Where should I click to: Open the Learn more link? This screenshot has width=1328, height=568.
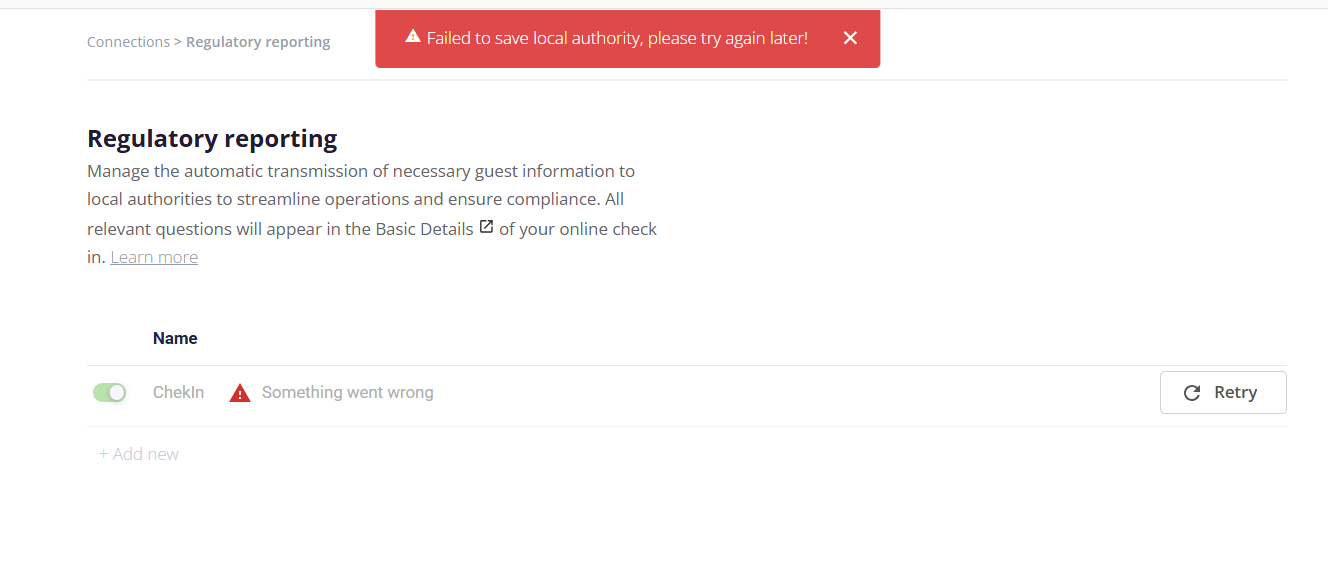point(154,257)
